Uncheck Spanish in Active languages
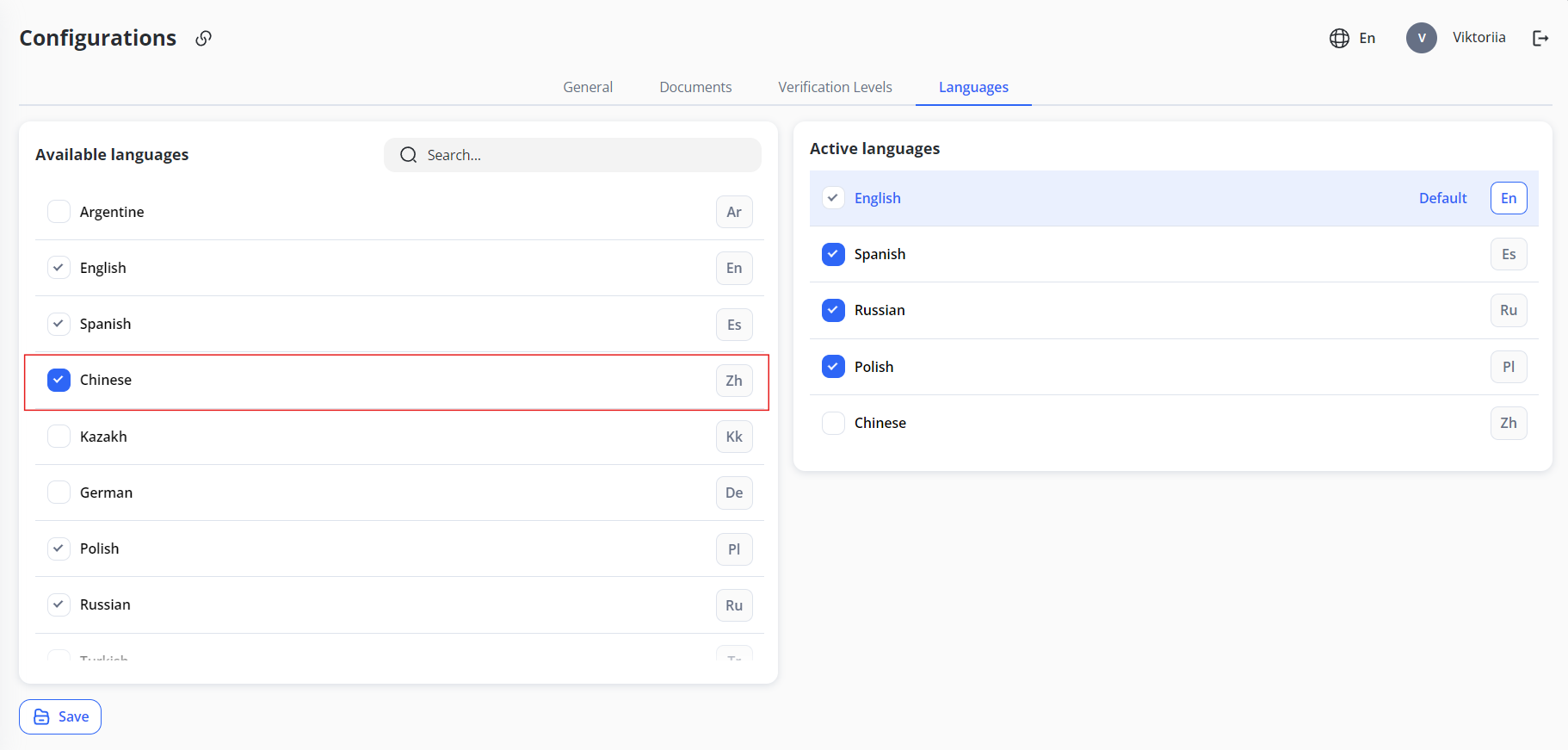1568x750 pixels. tap(833, 254)
